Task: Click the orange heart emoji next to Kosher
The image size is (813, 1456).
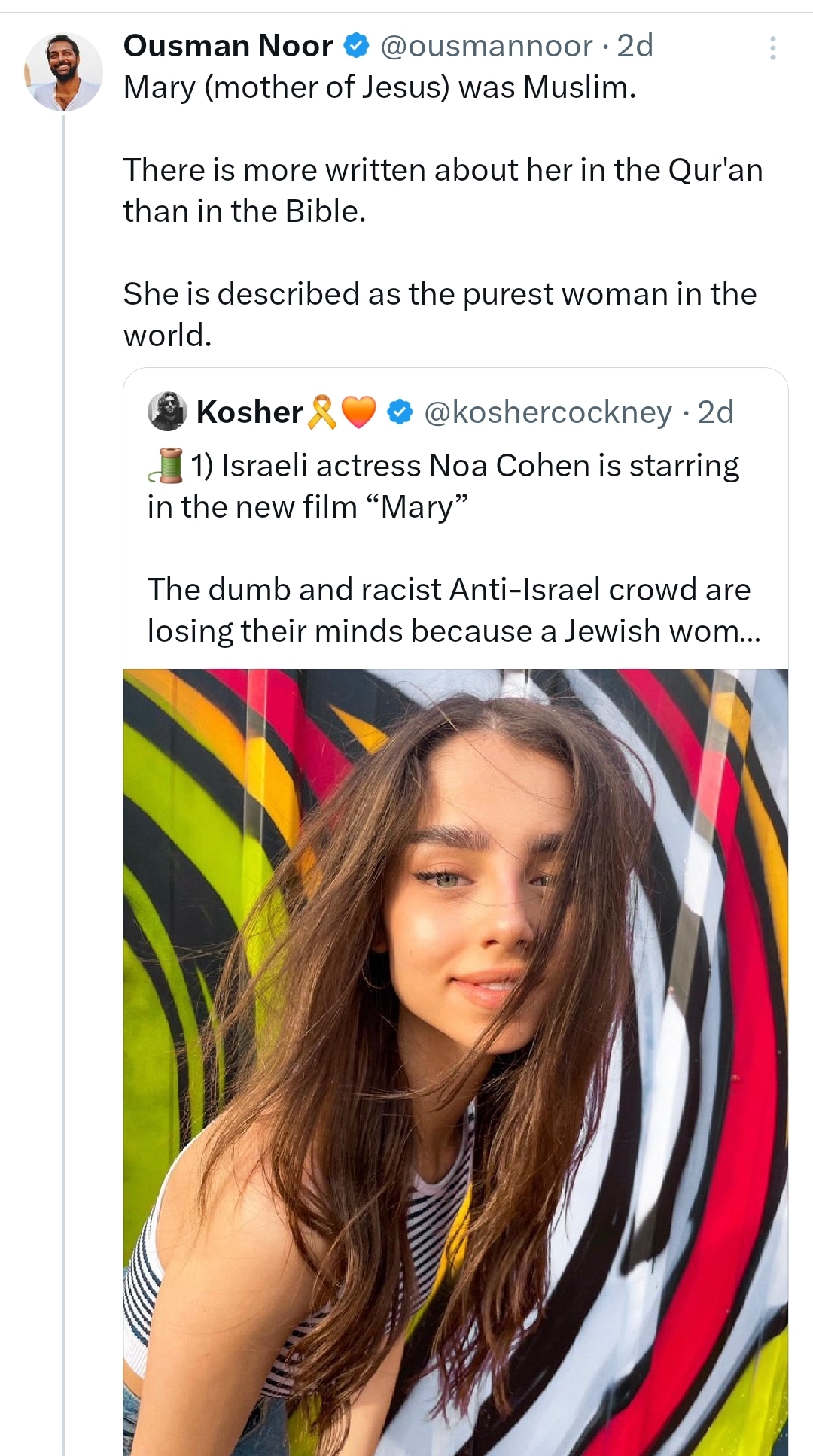Action: pos(358,412)
